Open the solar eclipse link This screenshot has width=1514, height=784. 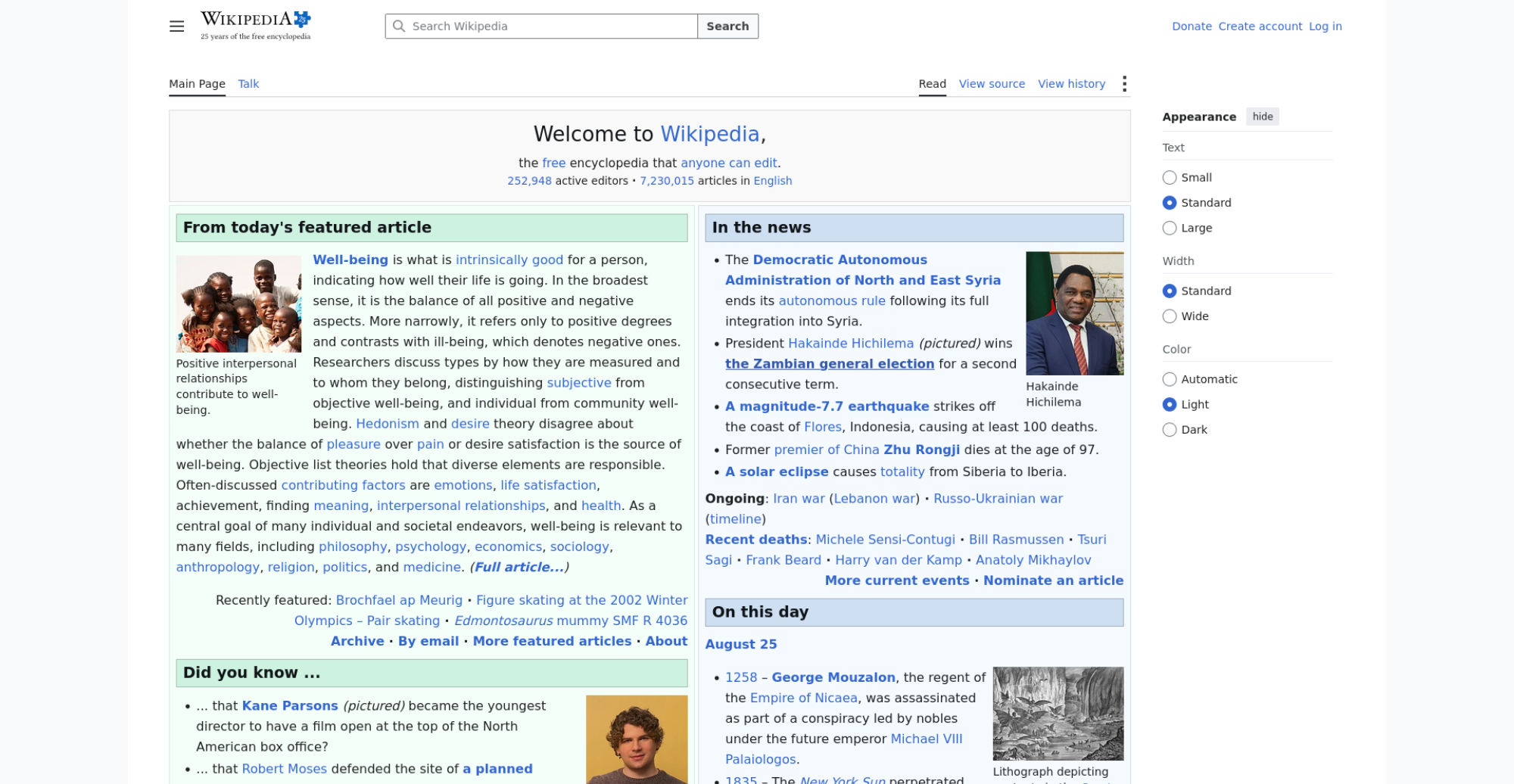tap(777, 471)
